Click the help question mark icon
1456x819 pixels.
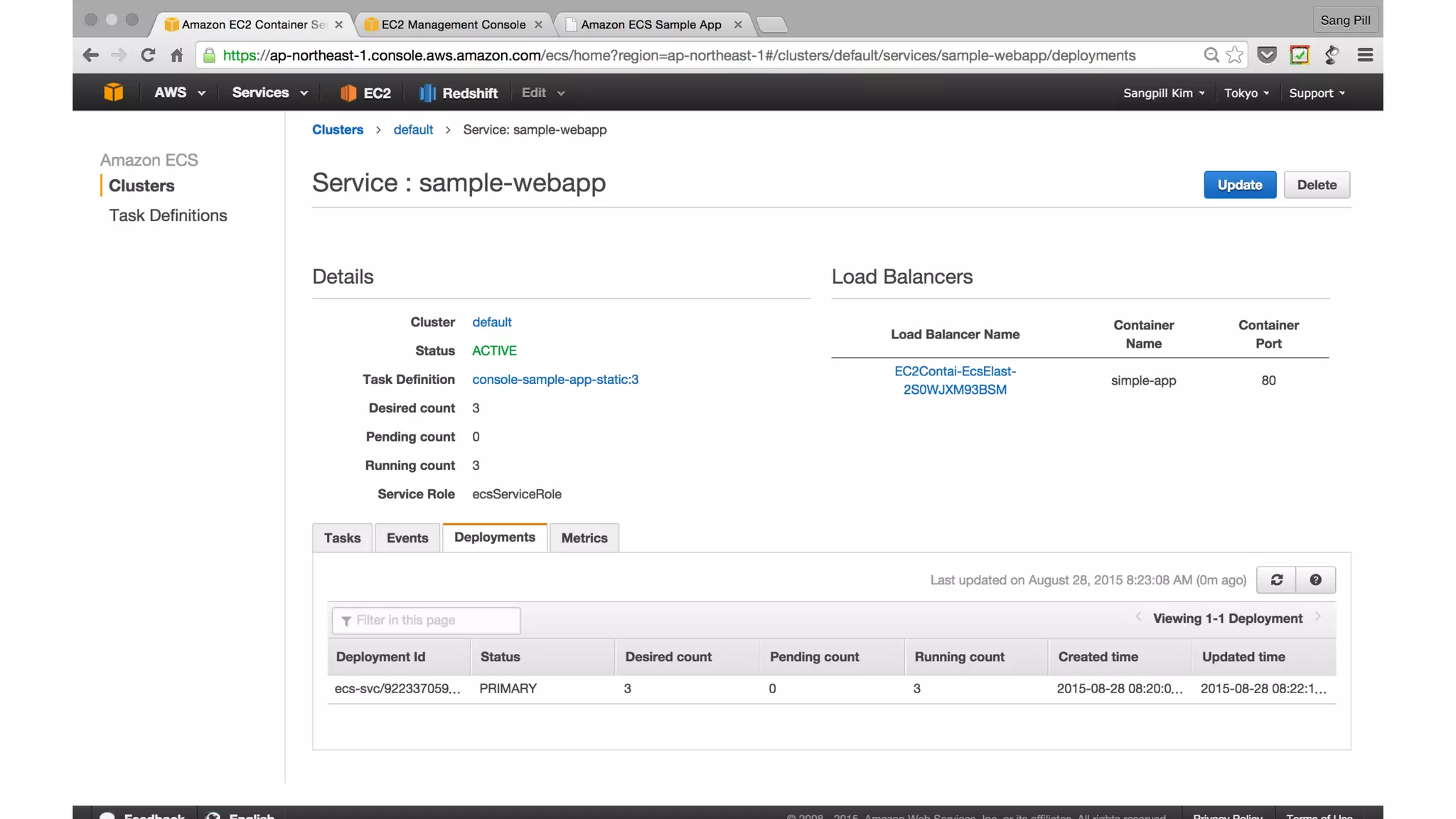click(1315, 580)
